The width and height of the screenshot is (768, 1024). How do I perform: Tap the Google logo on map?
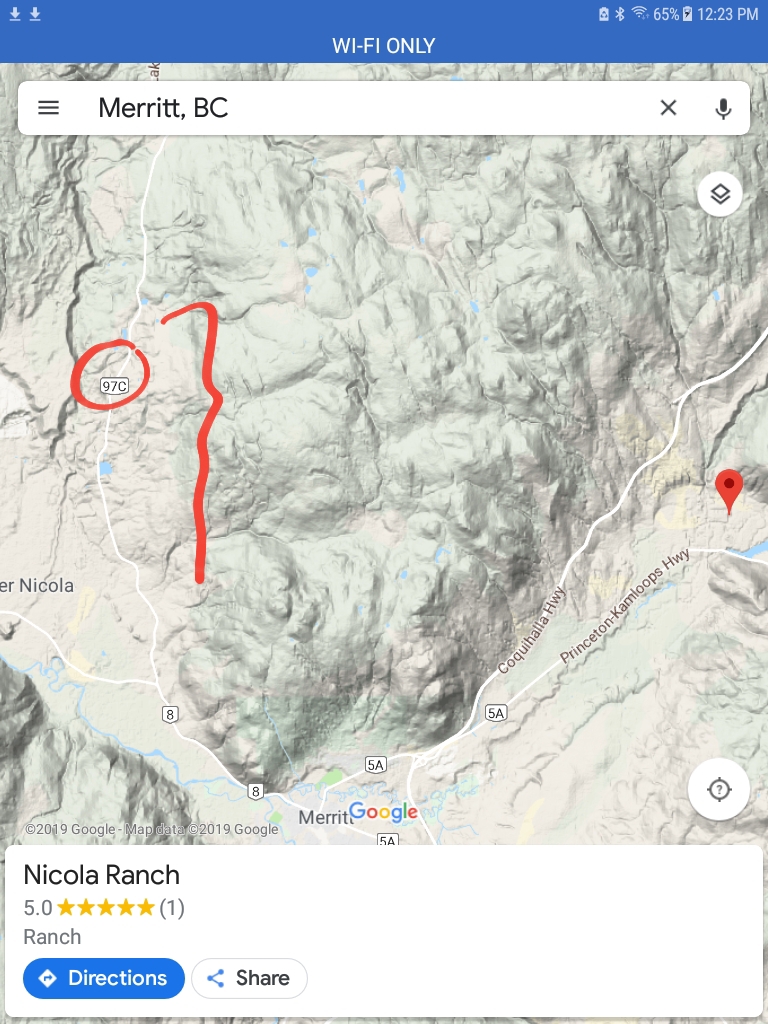[383, 812]
